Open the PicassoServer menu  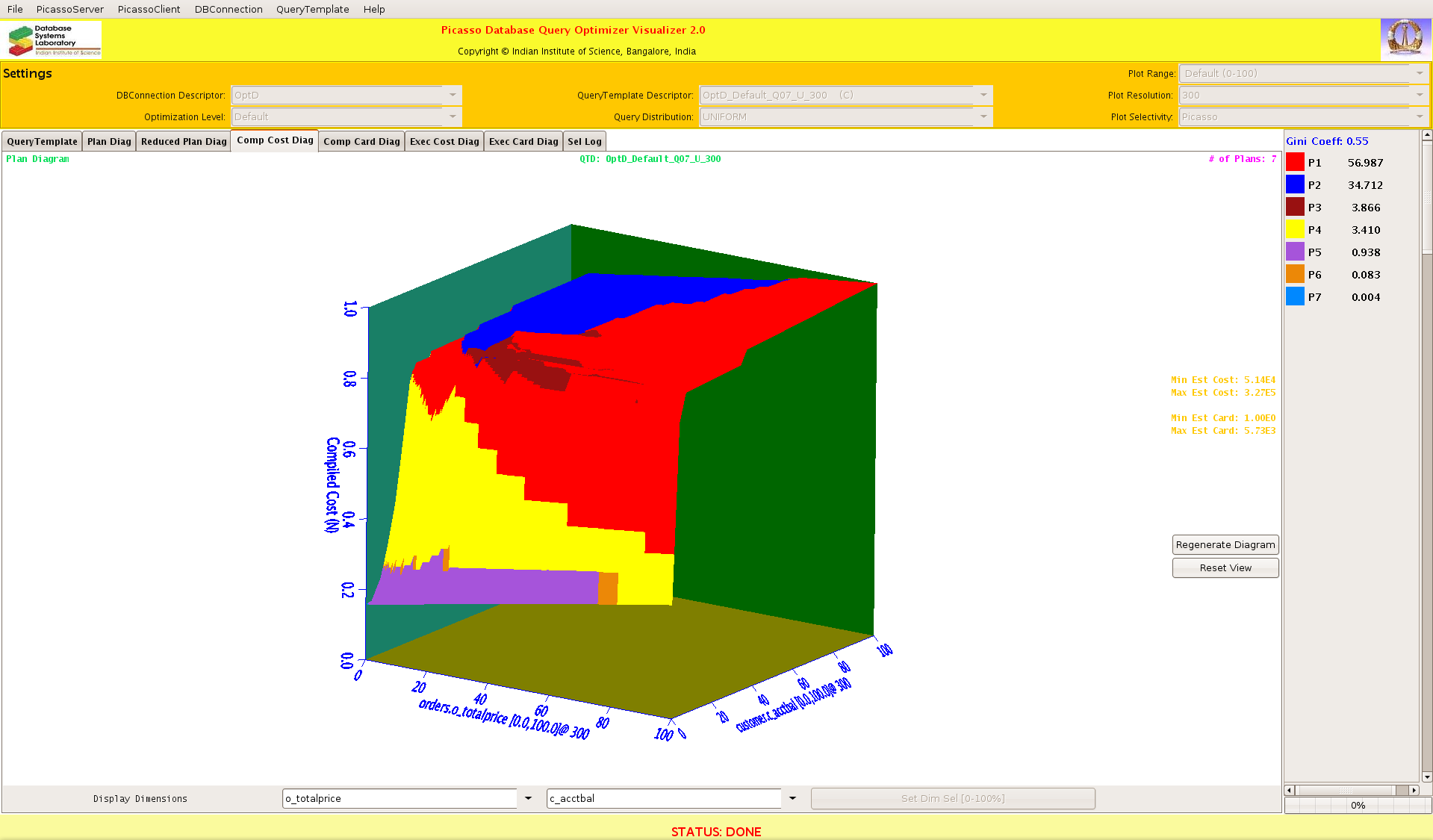click(x=70, y=9)
